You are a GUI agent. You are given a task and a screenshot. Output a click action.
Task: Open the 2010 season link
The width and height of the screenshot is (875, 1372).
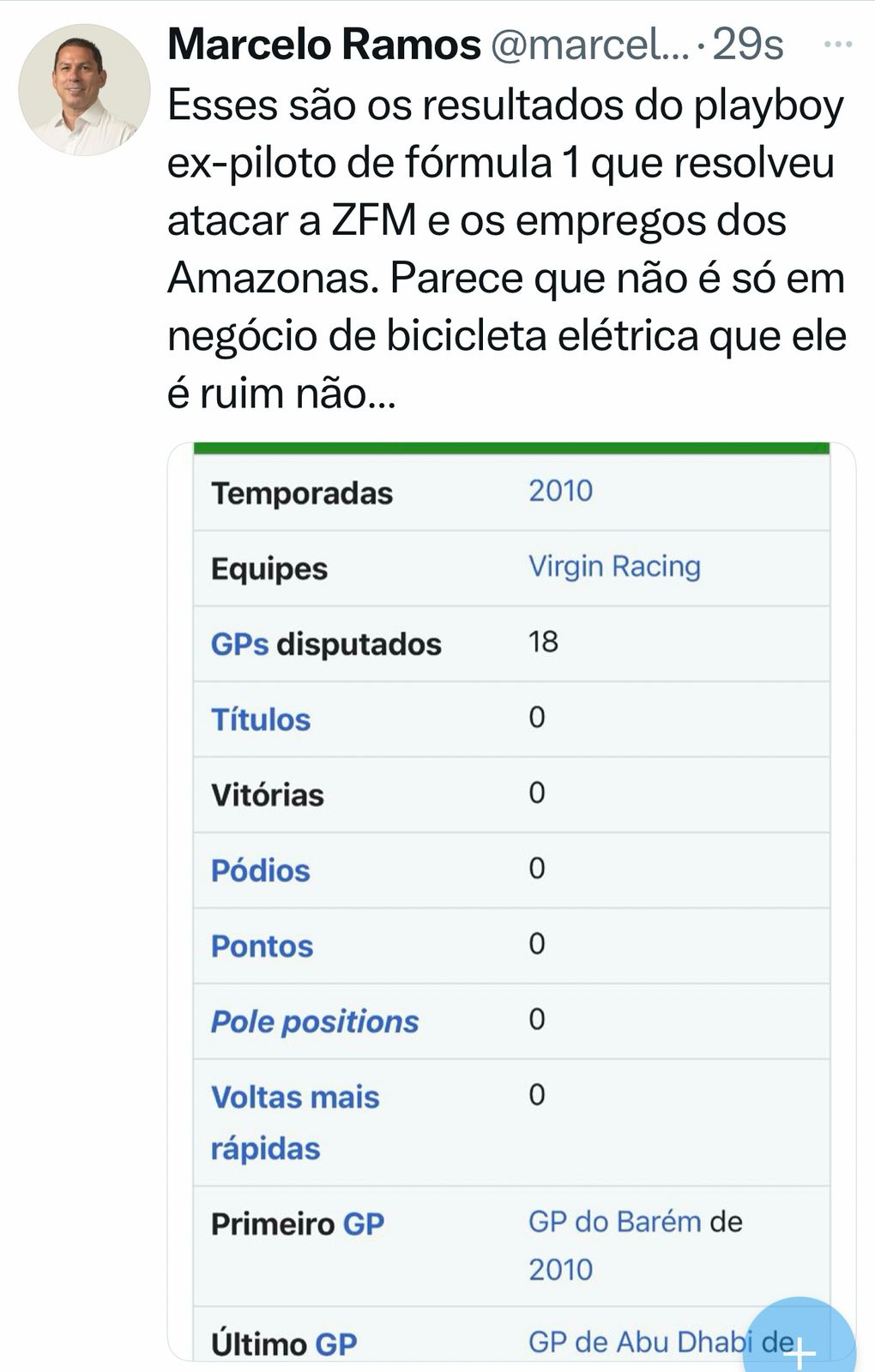click(x=560, y=491)
